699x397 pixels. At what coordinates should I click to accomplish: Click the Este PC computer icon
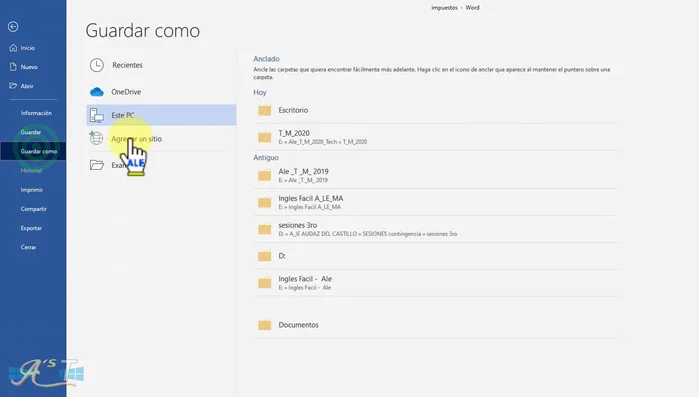[x=97, y=115]
